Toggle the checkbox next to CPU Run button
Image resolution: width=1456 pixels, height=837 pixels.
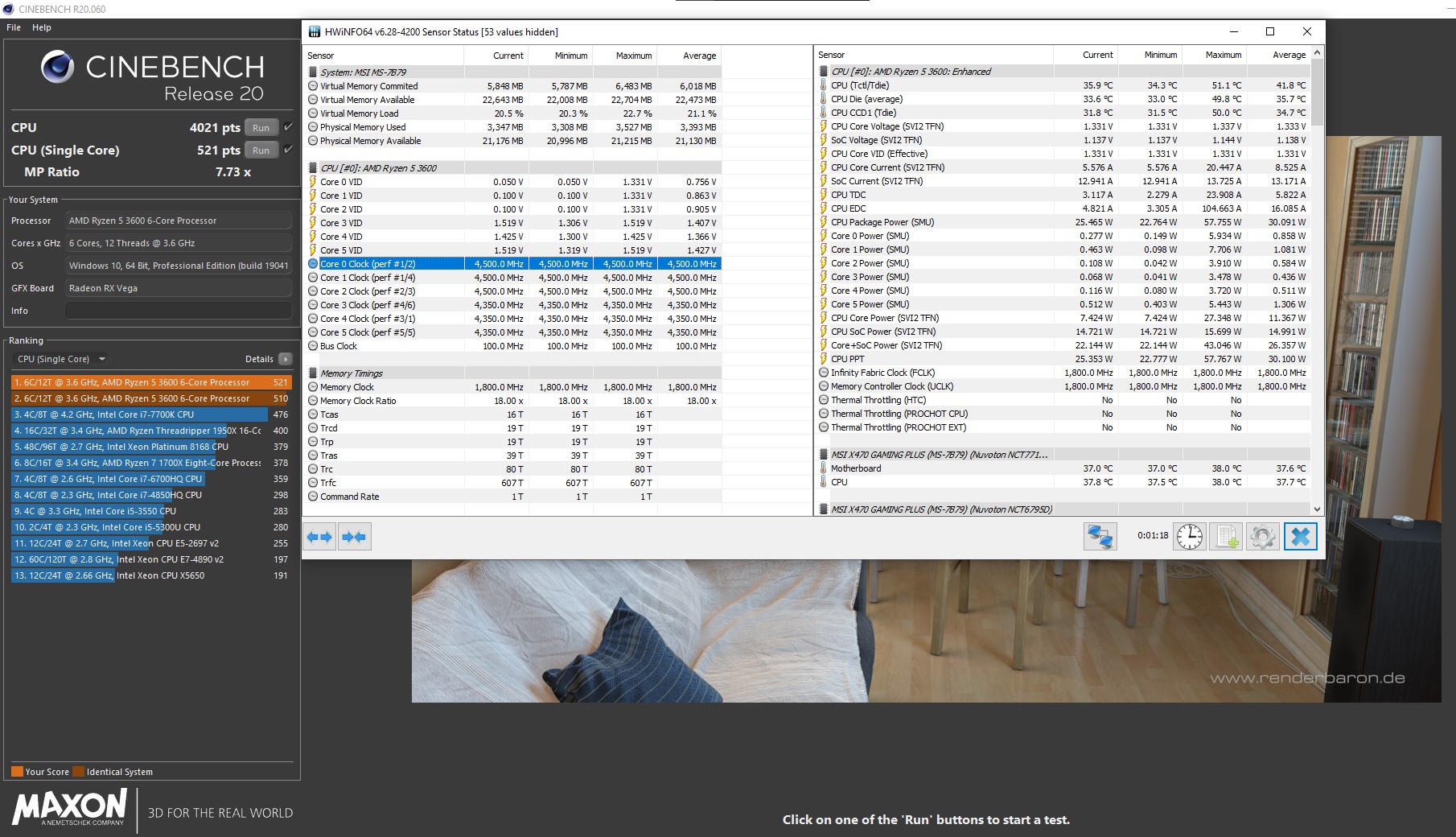point(288,127)
